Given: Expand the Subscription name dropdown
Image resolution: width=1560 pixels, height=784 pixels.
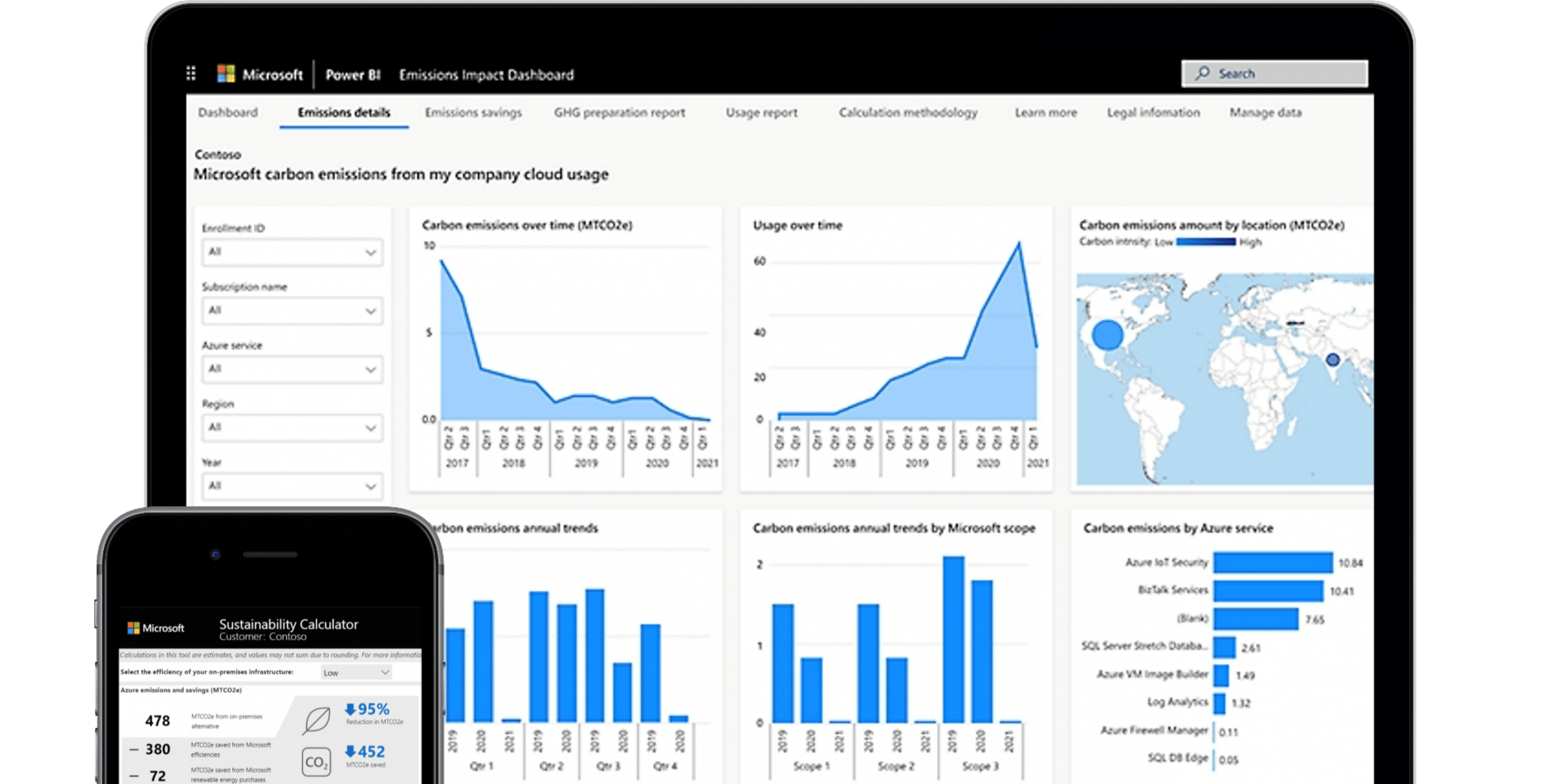Looking at the screenshot, I should (292, 311).
